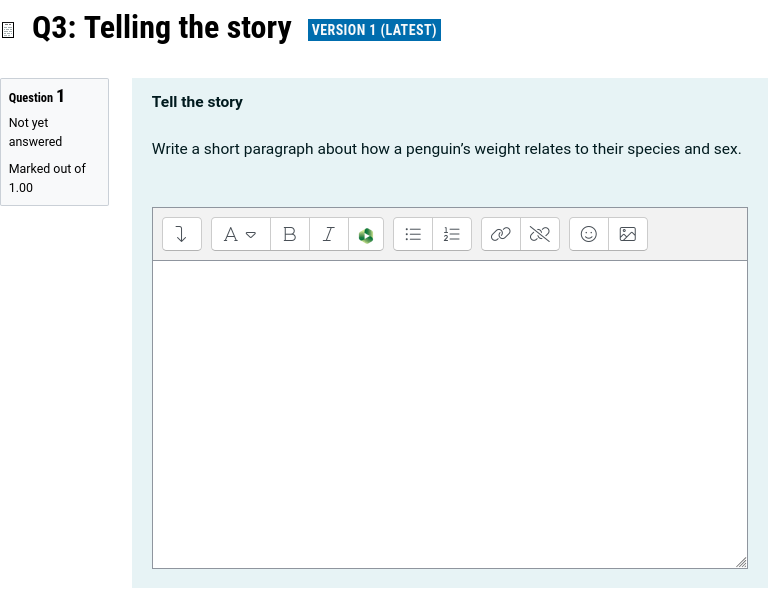Toggle bold formatting
This screenshot has height=590, width=768.
[x=290, y=234]
